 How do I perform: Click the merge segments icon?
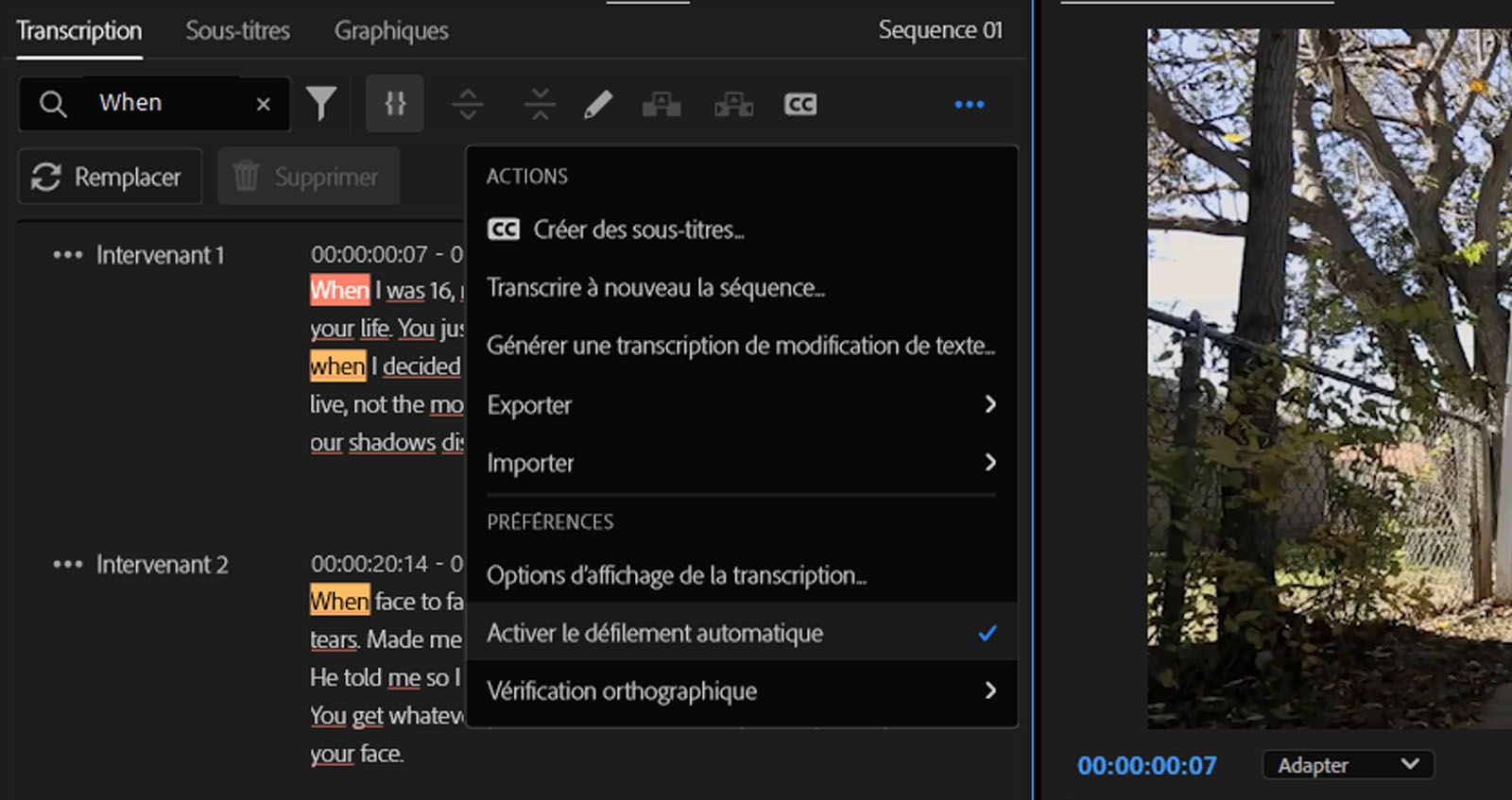pyautogui.click(x=540, y=104)
